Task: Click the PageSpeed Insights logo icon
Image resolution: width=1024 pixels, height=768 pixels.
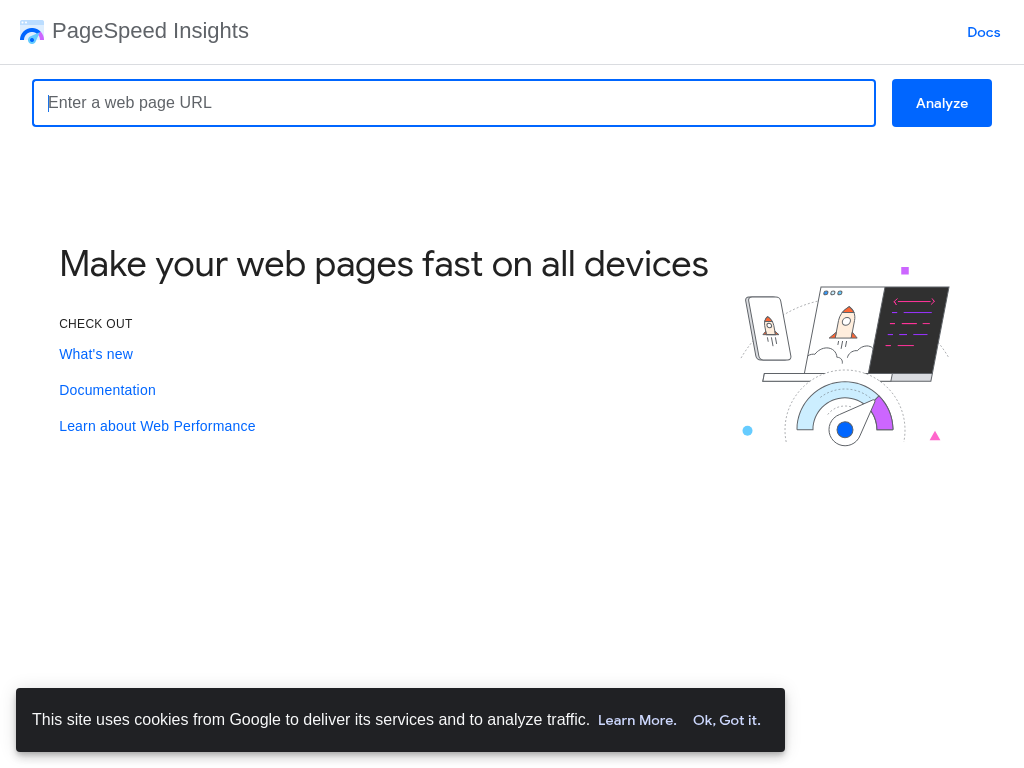Action: pyautogui.click(x=32, y=31)
